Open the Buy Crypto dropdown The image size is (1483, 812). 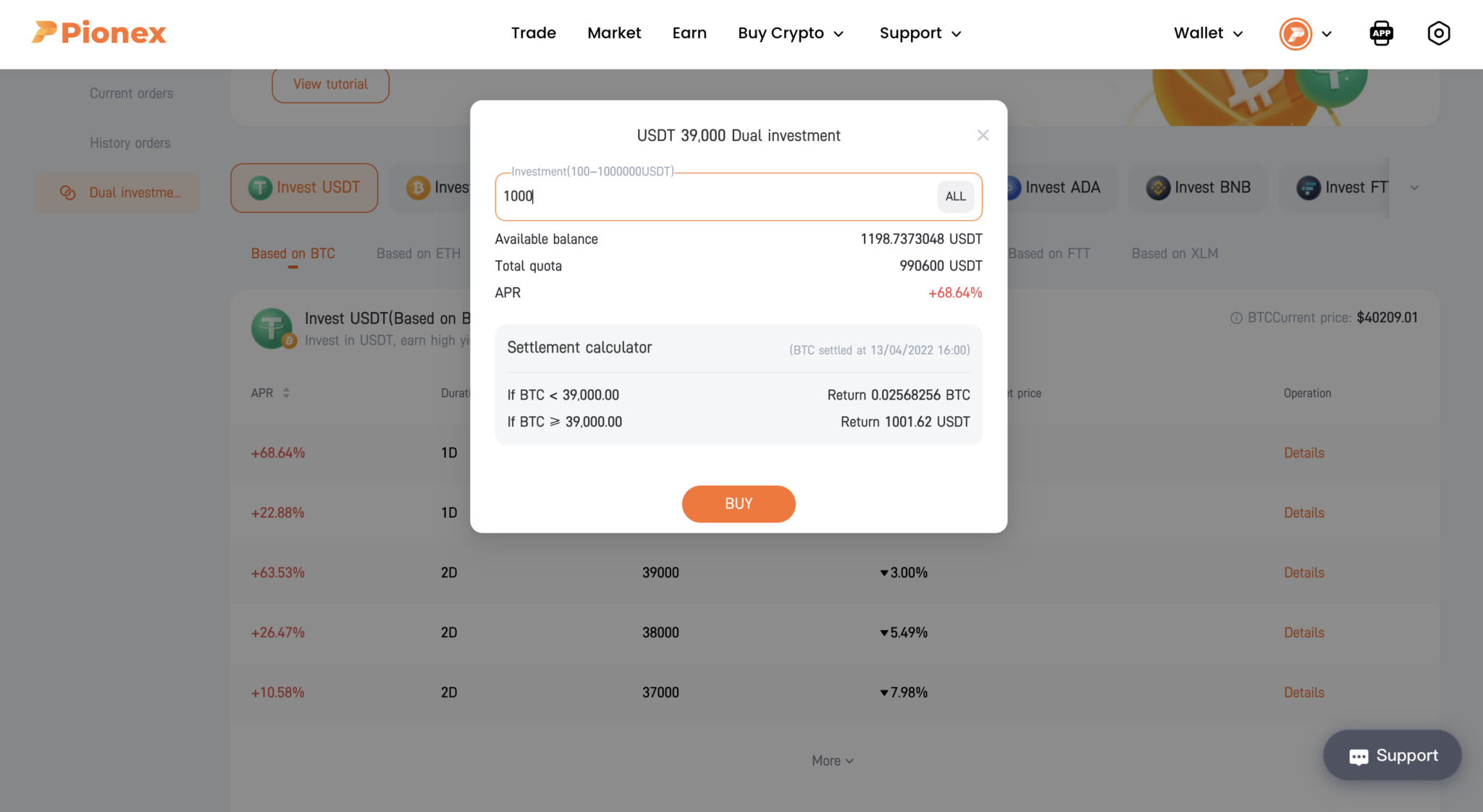(791, 33)
